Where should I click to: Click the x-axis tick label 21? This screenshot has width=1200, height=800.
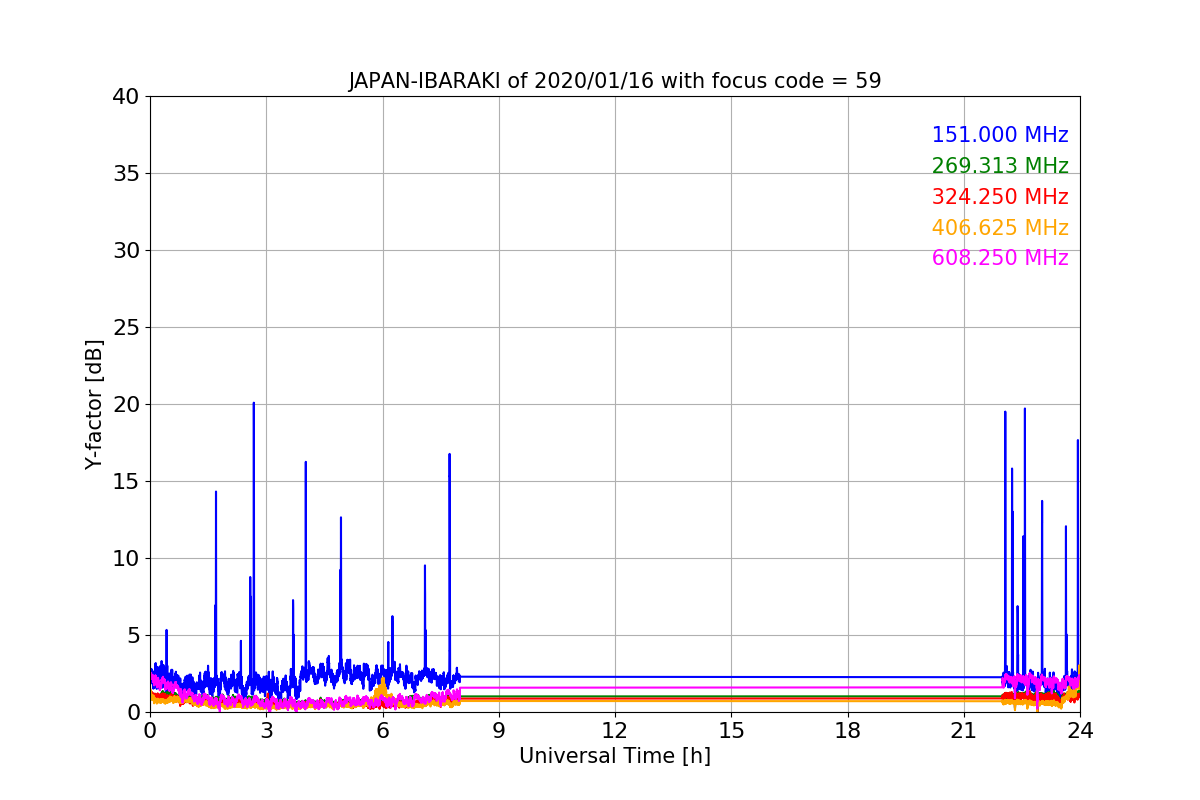coord(963,730)
